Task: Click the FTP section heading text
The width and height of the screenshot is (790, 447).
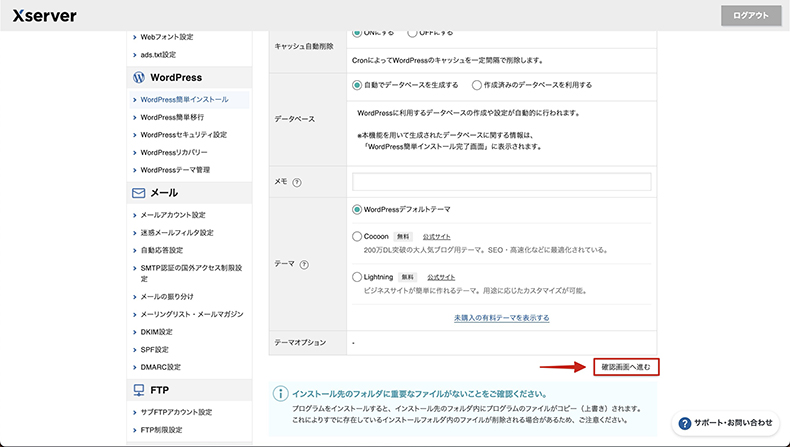Action: pos(160,390)
